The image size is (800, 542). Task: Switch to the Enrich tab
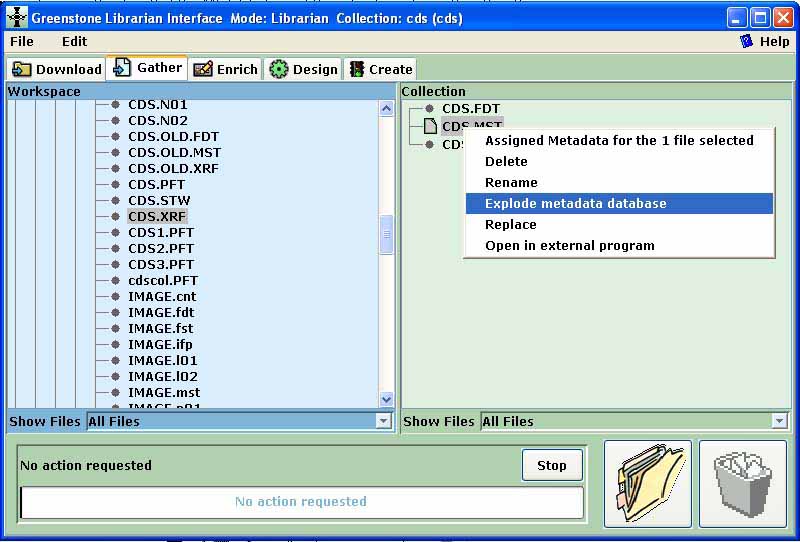[x=226, y=69]
